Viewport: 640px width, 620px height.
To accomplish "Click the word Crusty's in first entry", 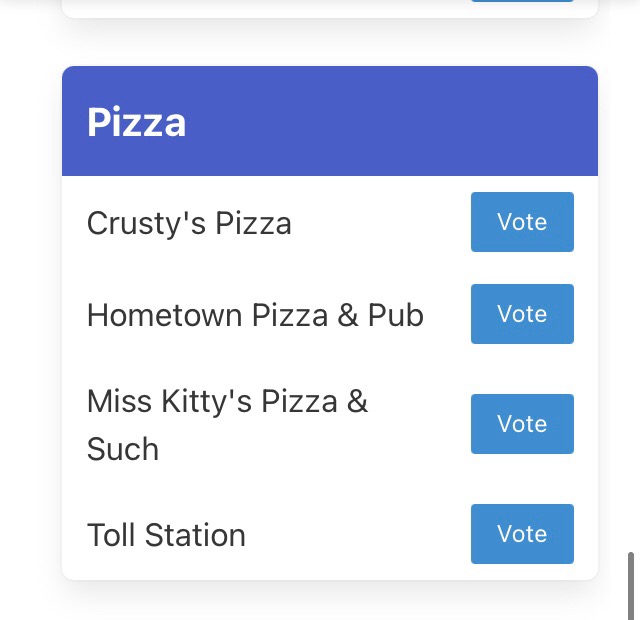I will (147, 223).
